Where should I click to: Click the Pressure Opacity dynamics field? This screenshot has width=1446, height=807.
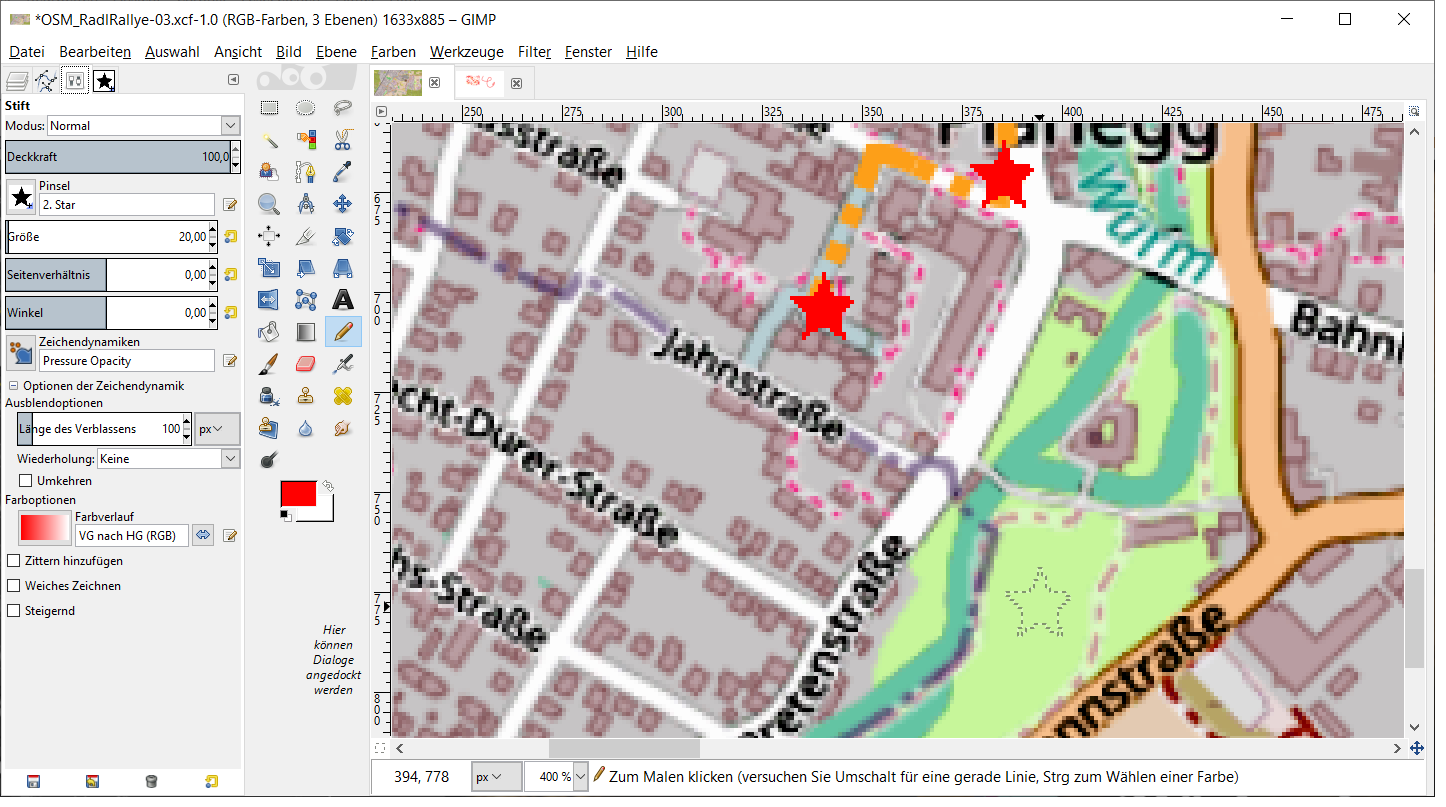(126, 361)
